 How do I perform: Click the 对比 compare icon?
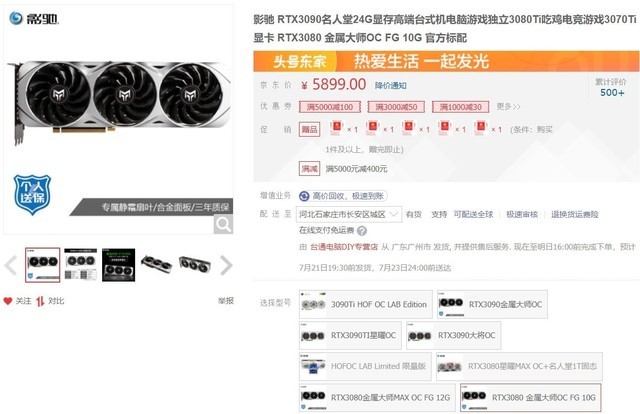click(40, 301)
